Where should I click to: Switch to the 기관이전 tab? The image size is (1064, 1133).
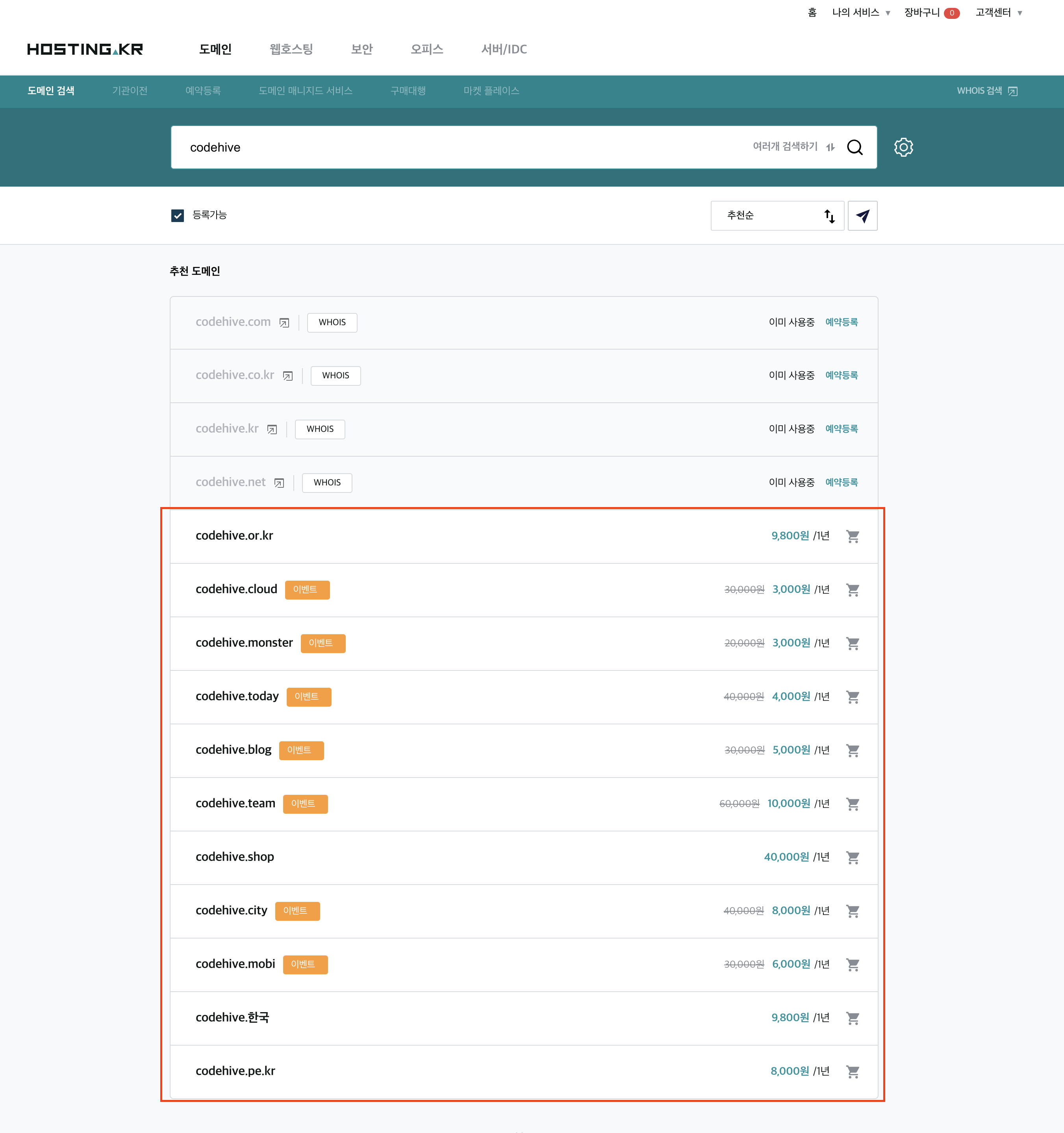tap(130, 91)
